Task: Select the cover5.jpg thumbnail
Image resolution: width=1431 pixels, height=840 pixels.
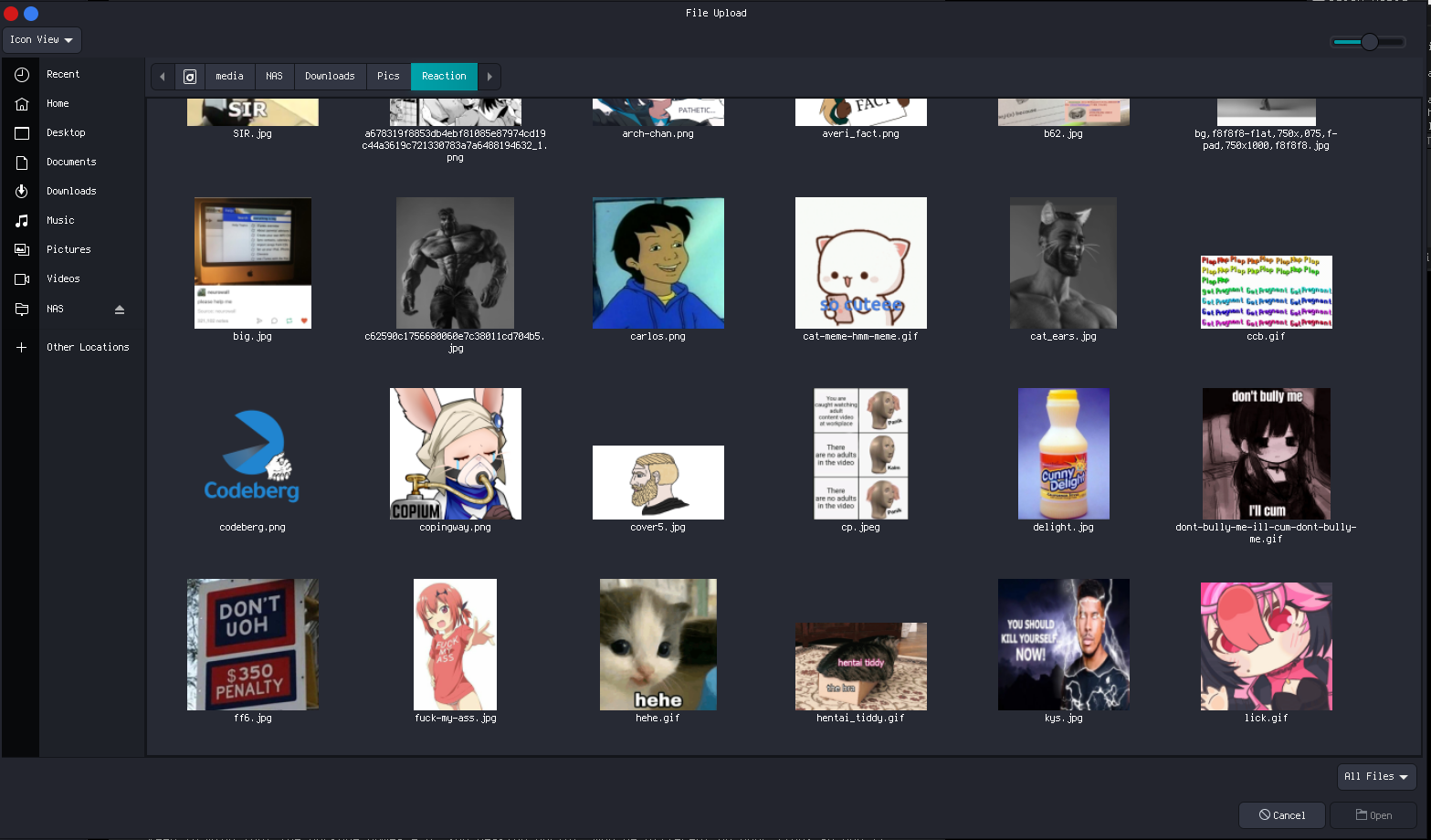Action: [x=658, y=482]
